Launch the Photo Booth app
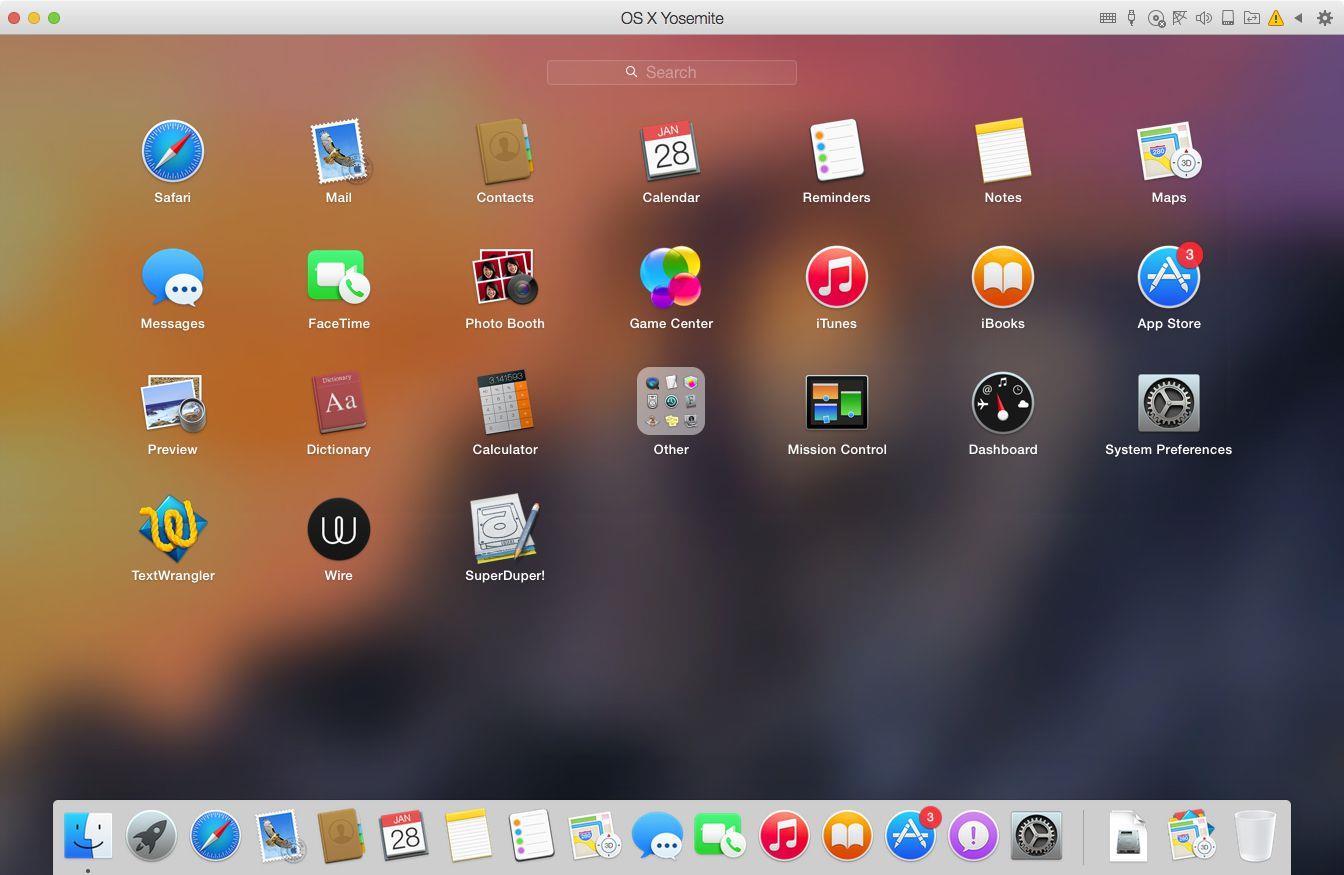The image size is (1344, 875). point(504,278)
